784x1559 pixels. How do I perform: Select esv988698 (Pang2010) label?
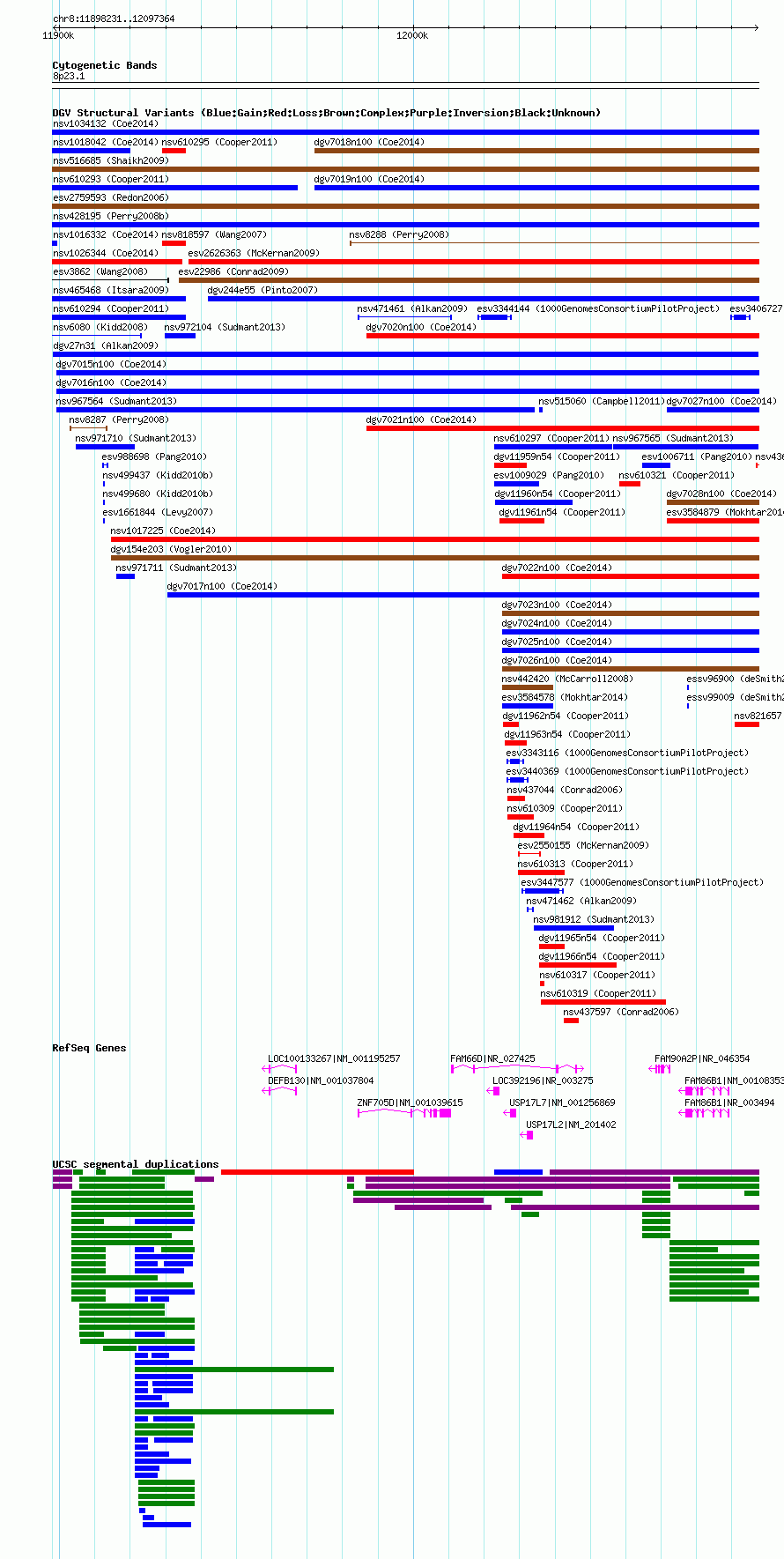click(x=154, y=457)
